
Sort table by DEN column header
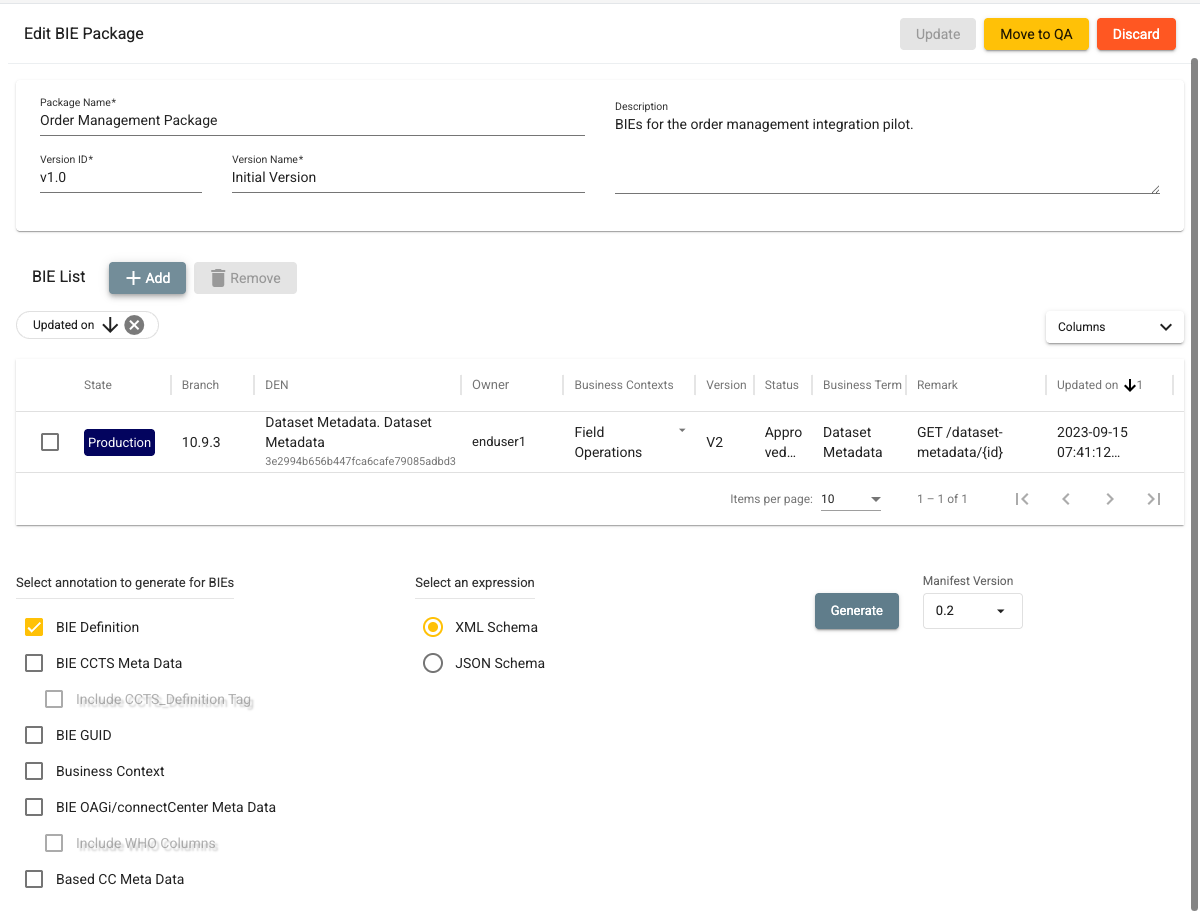277,385
